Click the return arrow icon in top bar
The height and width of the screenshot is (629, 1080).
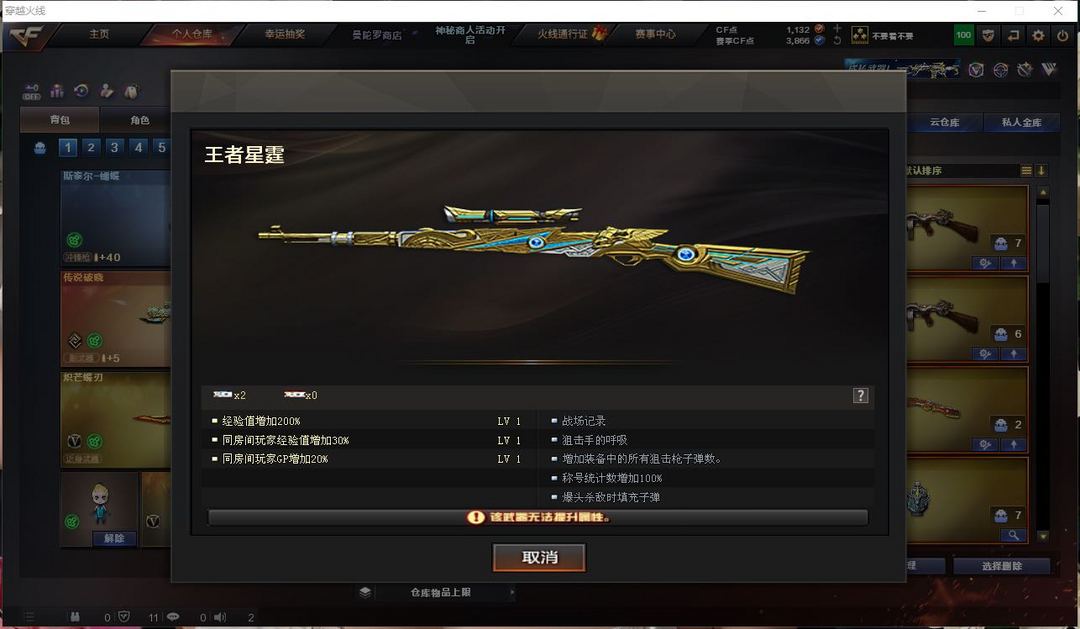tap(1013, 35)
